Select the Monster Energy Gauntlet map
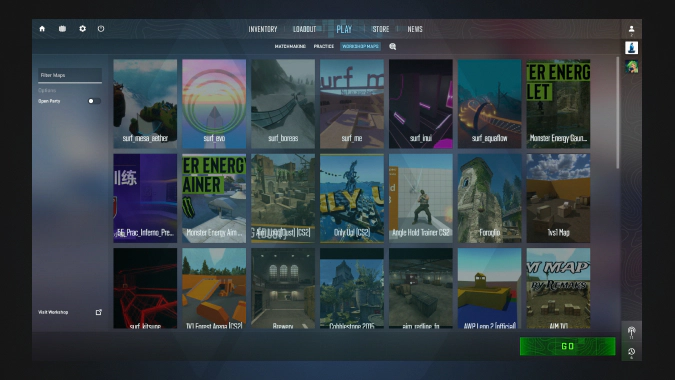 pos(558,104)
